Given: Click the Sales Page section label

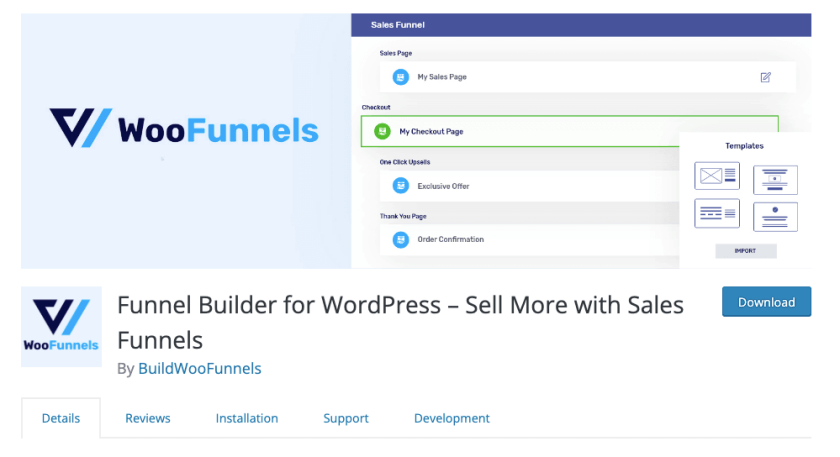Looking at the screenshot, I should click(395, 53).
